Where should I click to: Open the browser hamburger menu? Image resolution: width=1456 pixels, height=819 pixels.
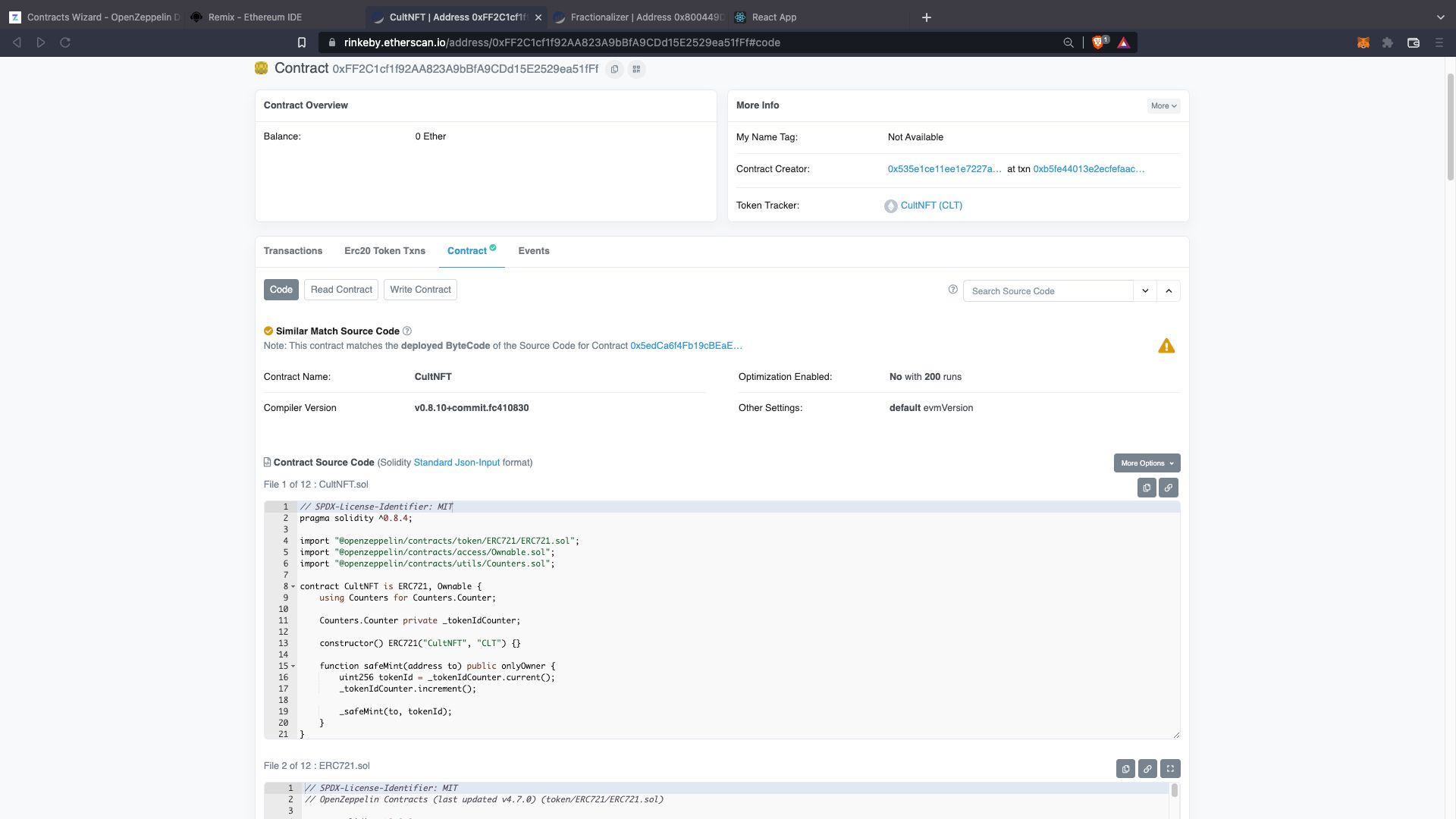[1439, 42]
